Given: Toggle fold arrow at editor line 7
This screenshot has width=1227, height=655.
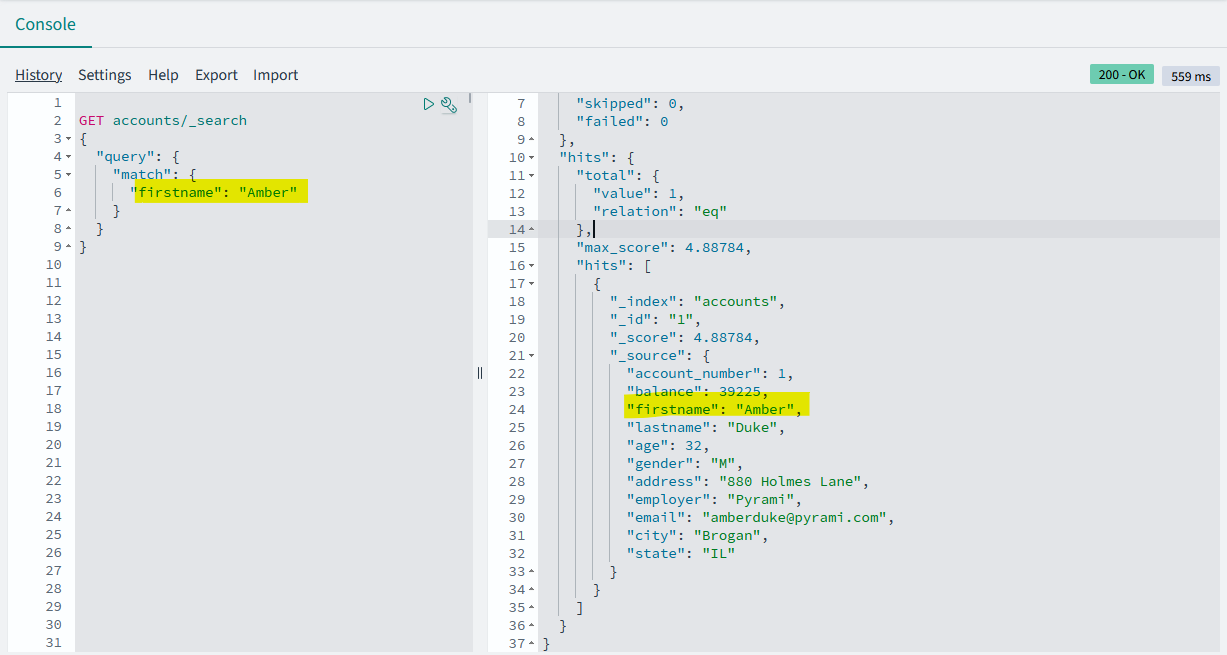Looking at the screenshot, I should pyautogui.click(x=68, y=211).
